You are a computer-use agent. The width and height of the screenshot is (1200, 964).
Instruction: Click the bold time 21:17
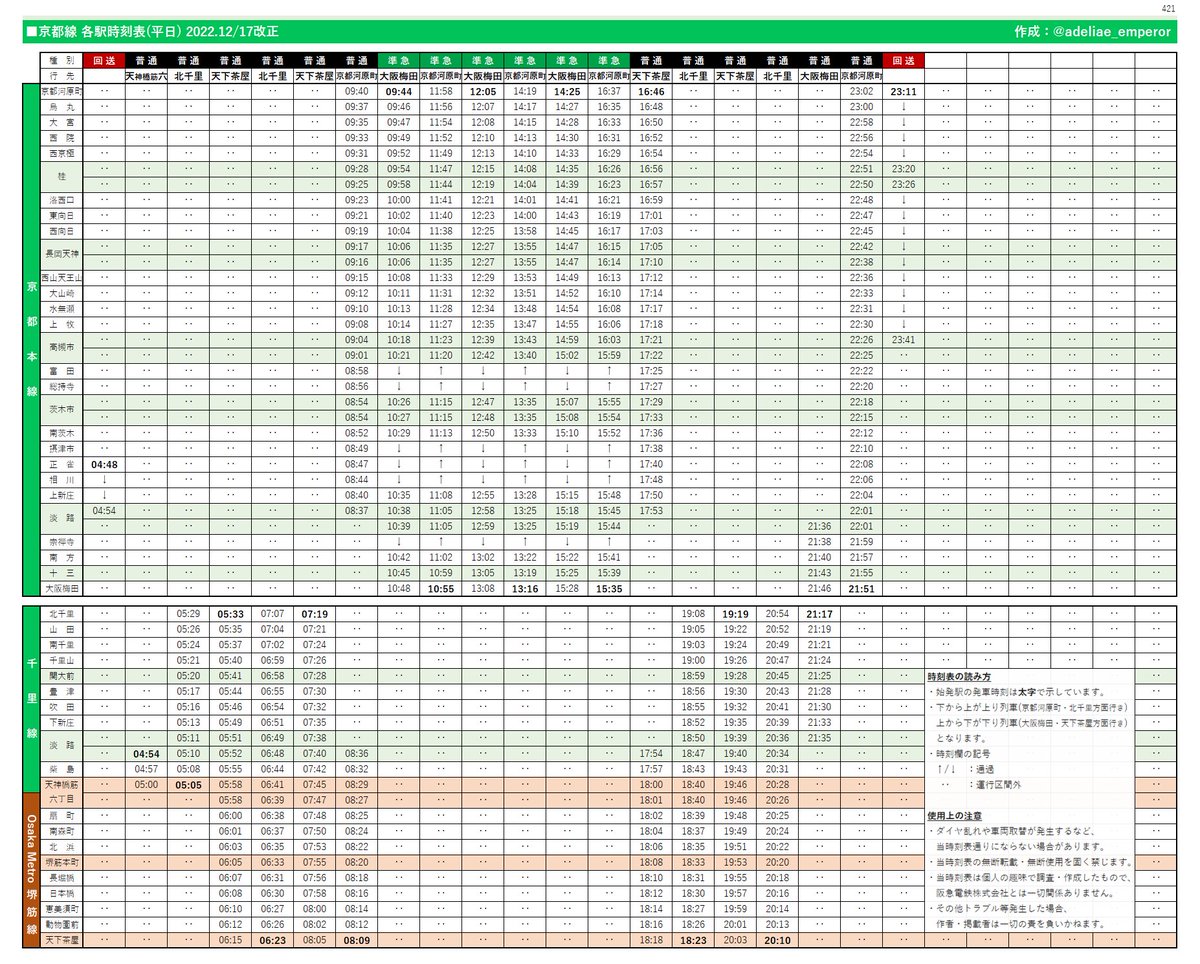(x=819, y=614)
